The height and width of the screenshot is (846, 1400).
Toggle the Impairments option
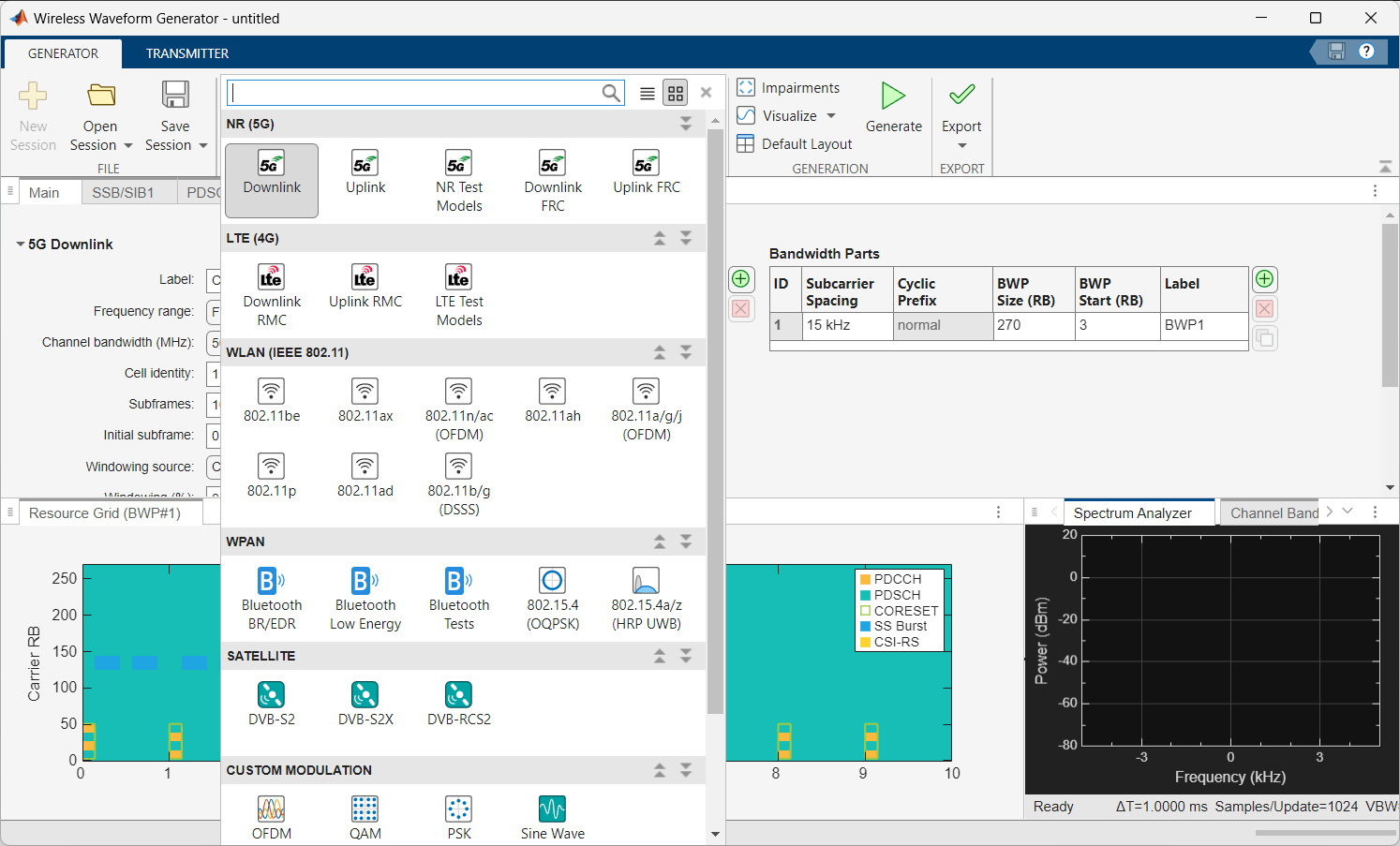(789, 88)
